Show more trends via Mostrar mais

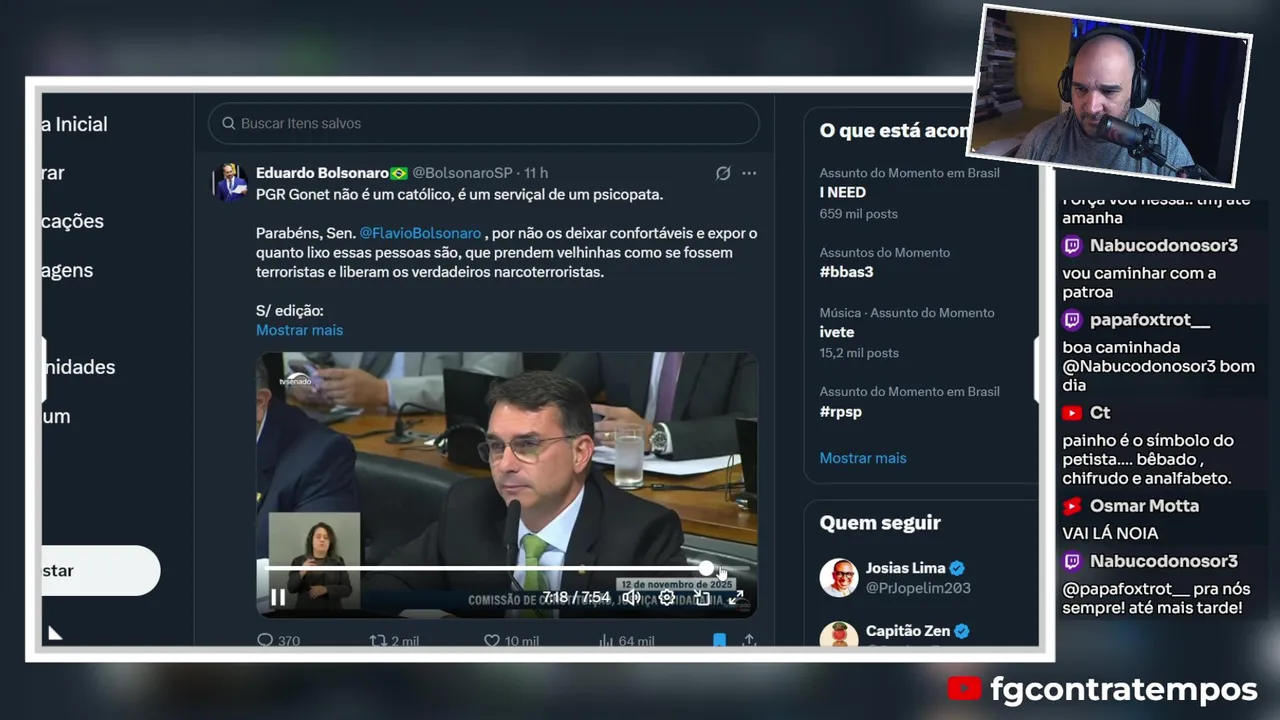(x=863, y=458)
